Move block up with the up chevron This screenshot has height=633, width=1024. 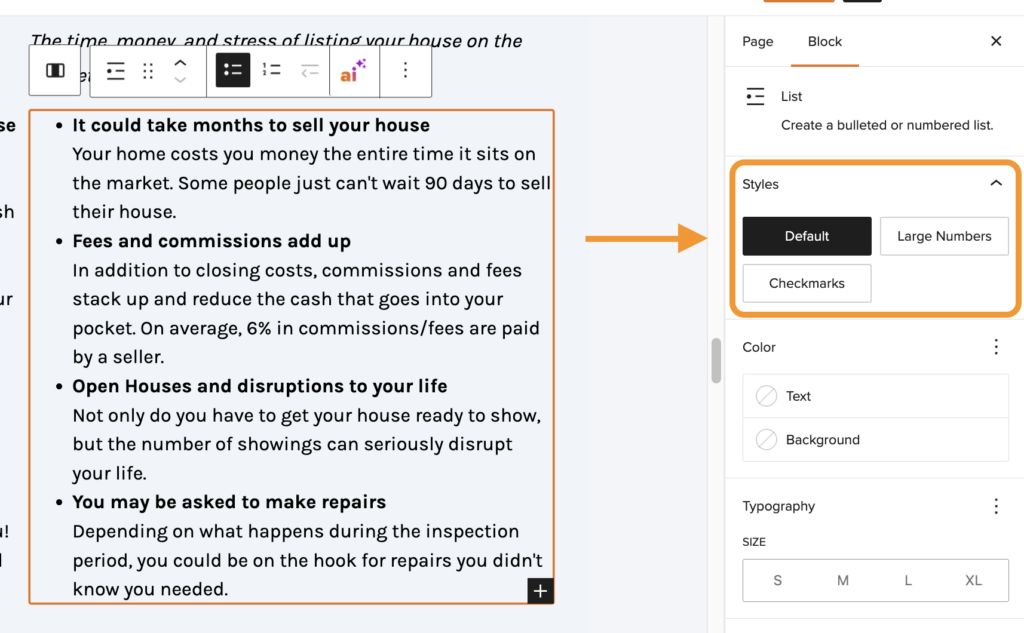(180, 63)
